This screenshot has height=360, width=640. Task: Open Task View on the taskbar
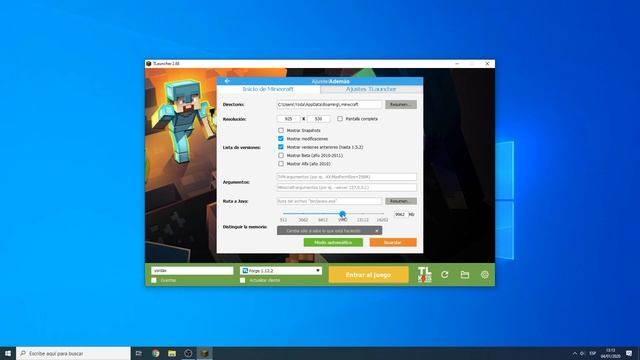click(139, 353)
